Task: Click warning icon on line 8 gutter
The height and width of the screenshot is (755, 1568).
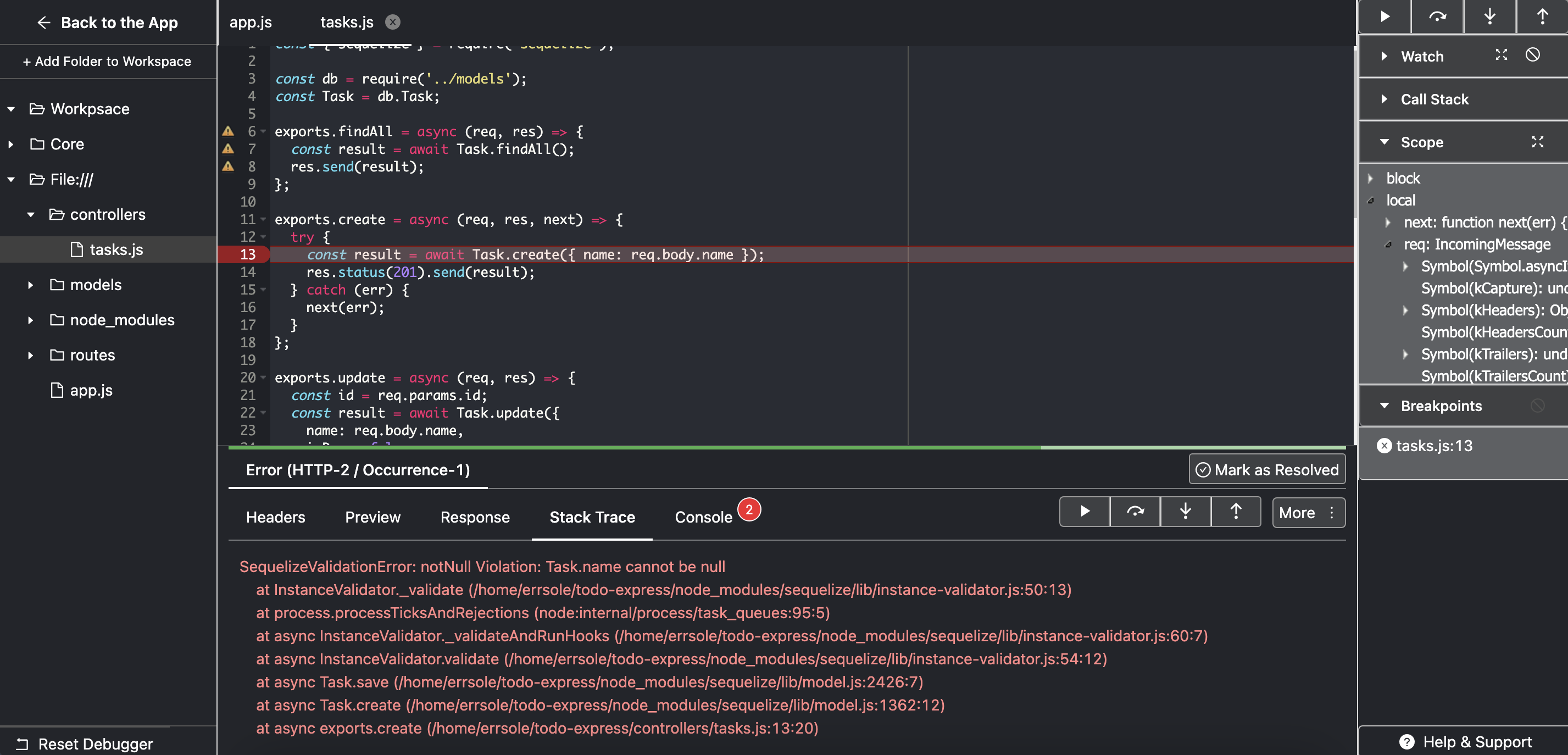Action: [227, 166]
